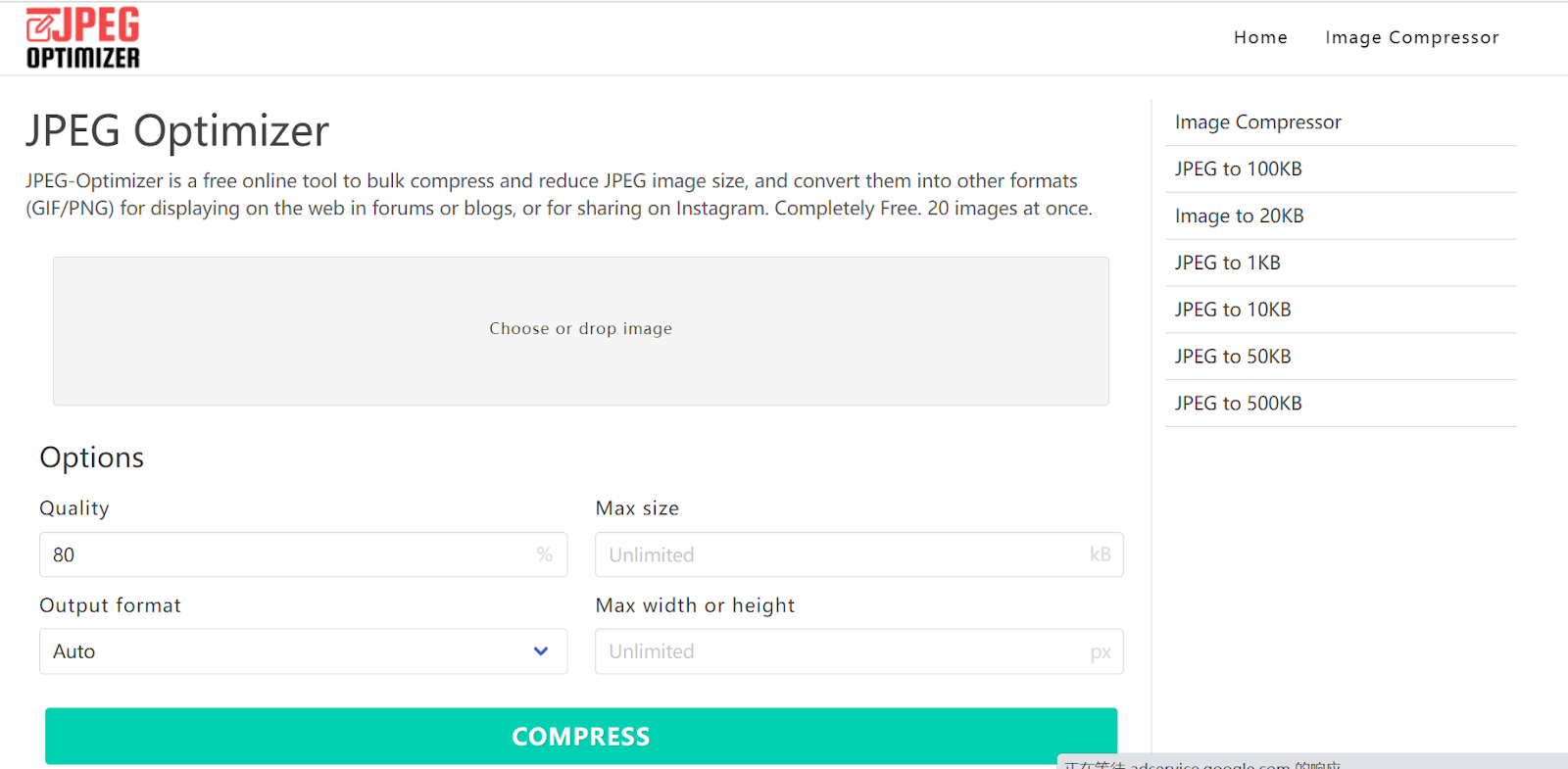Click the percent sign in Quality field
The image size is (1568, 769).
(x=545, y=554)
